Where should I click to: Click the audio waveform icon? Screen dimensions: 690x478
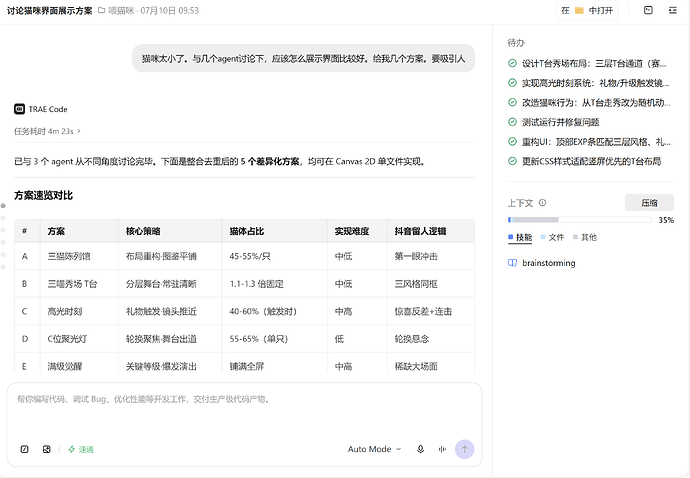click(442, 449)
